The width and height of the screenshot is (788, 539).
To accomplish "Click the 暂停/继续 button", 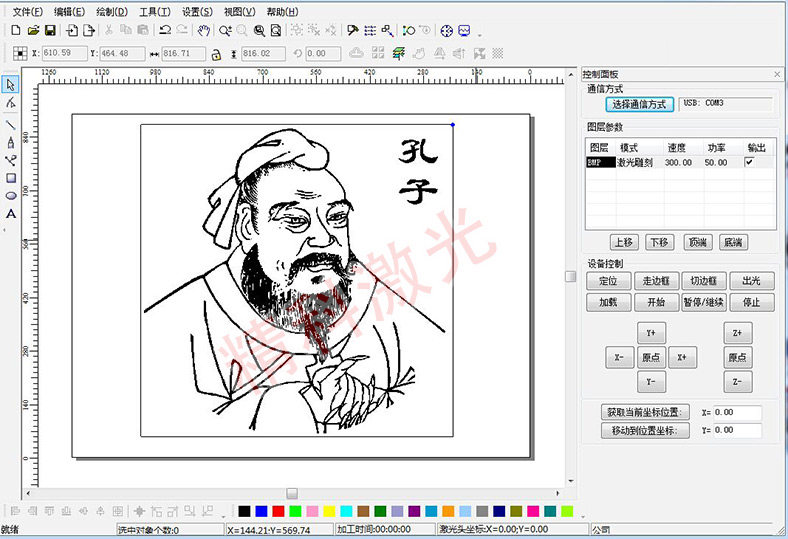I will click(704, 302).
